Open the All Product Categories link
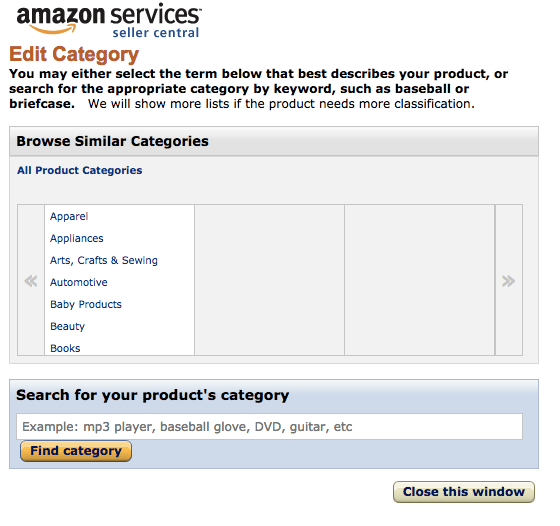Viewport: 560px width, 526px height. (x=79, y=170)
